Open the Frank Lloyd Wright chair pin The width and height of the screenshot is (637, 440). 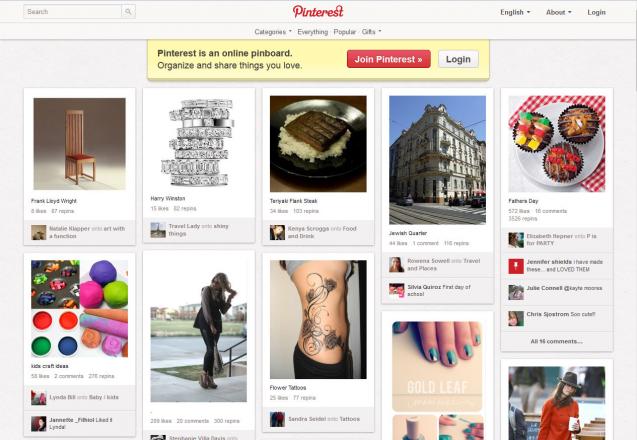(x=79, y=144)
